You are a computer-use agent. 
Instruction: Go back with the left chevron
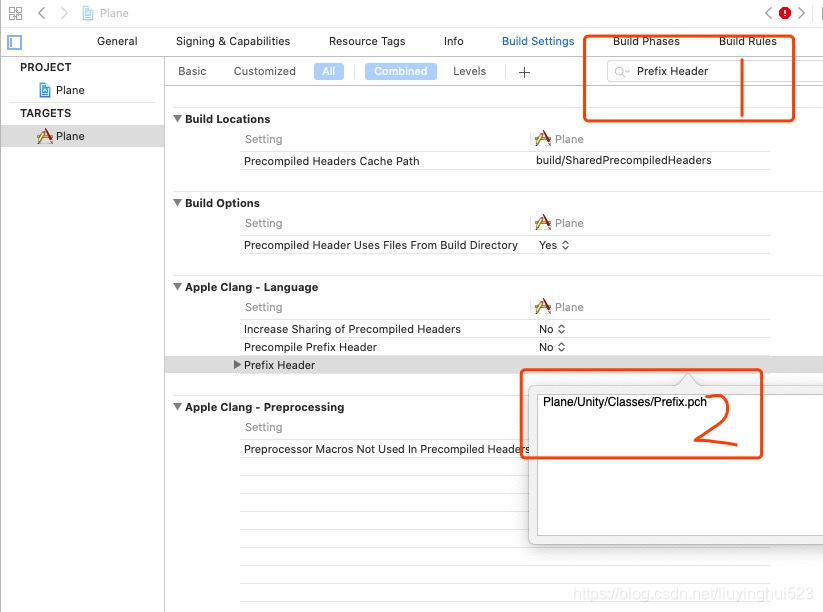41,13
